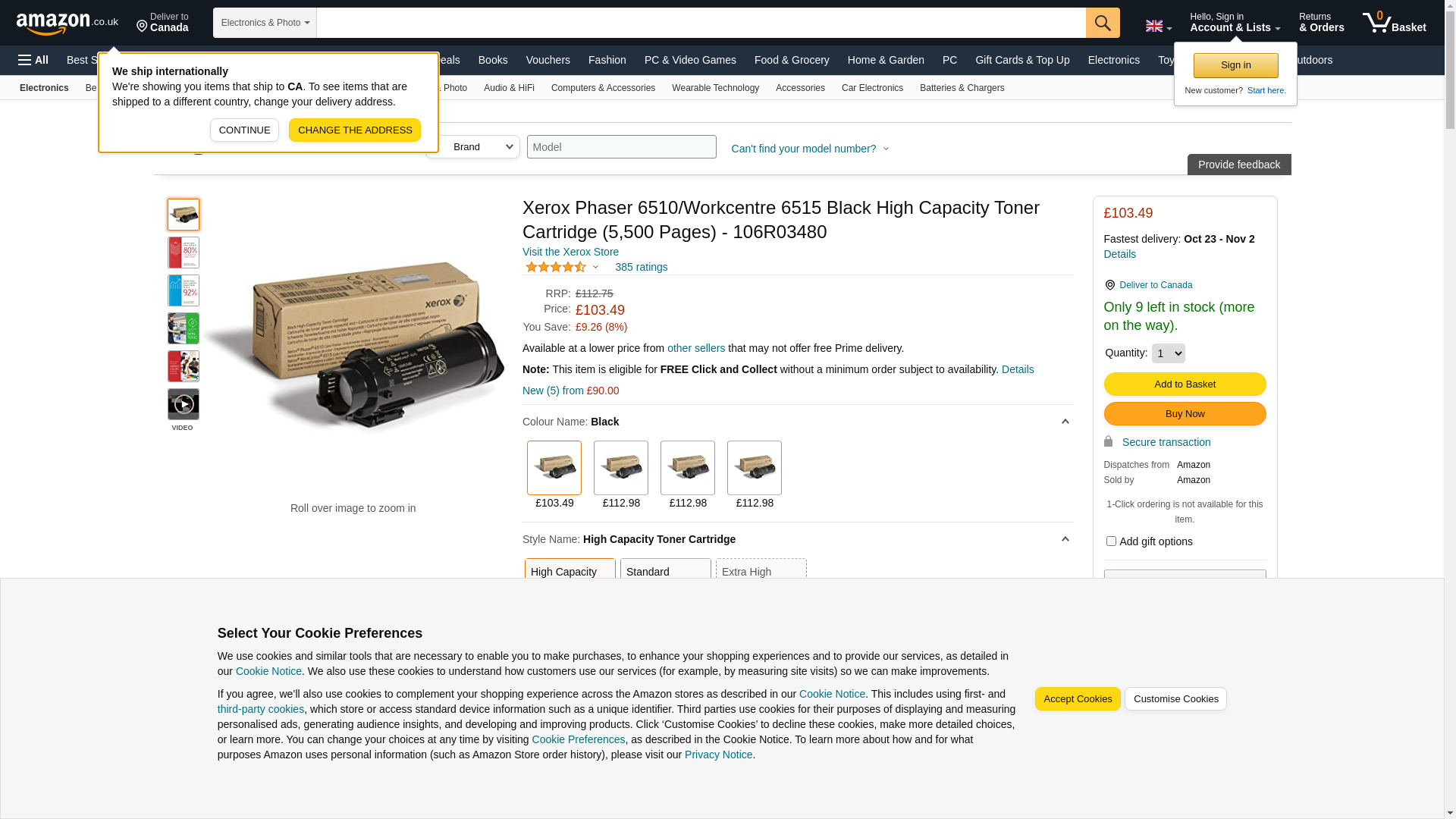Tick the Add gift options checkbox
Screen dimensions: 1456x819
[1111, 541]
